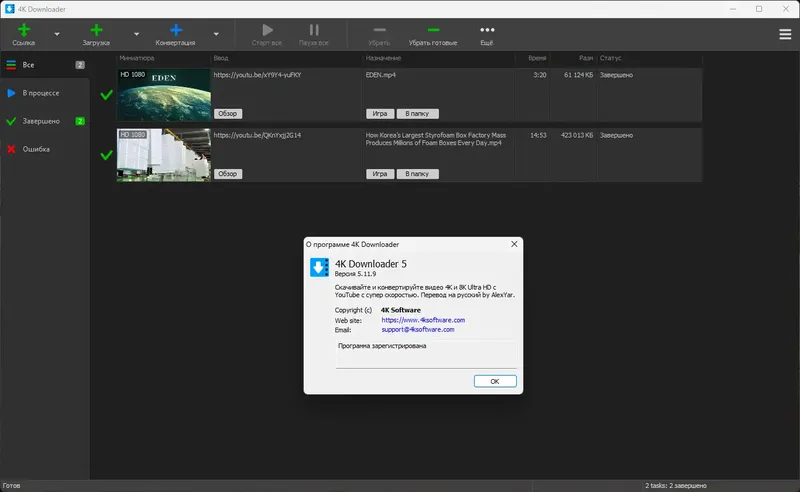Open the https://www.4ksoftware.com link
Viewport: 800px width, 492px height.
click(423, 320)
